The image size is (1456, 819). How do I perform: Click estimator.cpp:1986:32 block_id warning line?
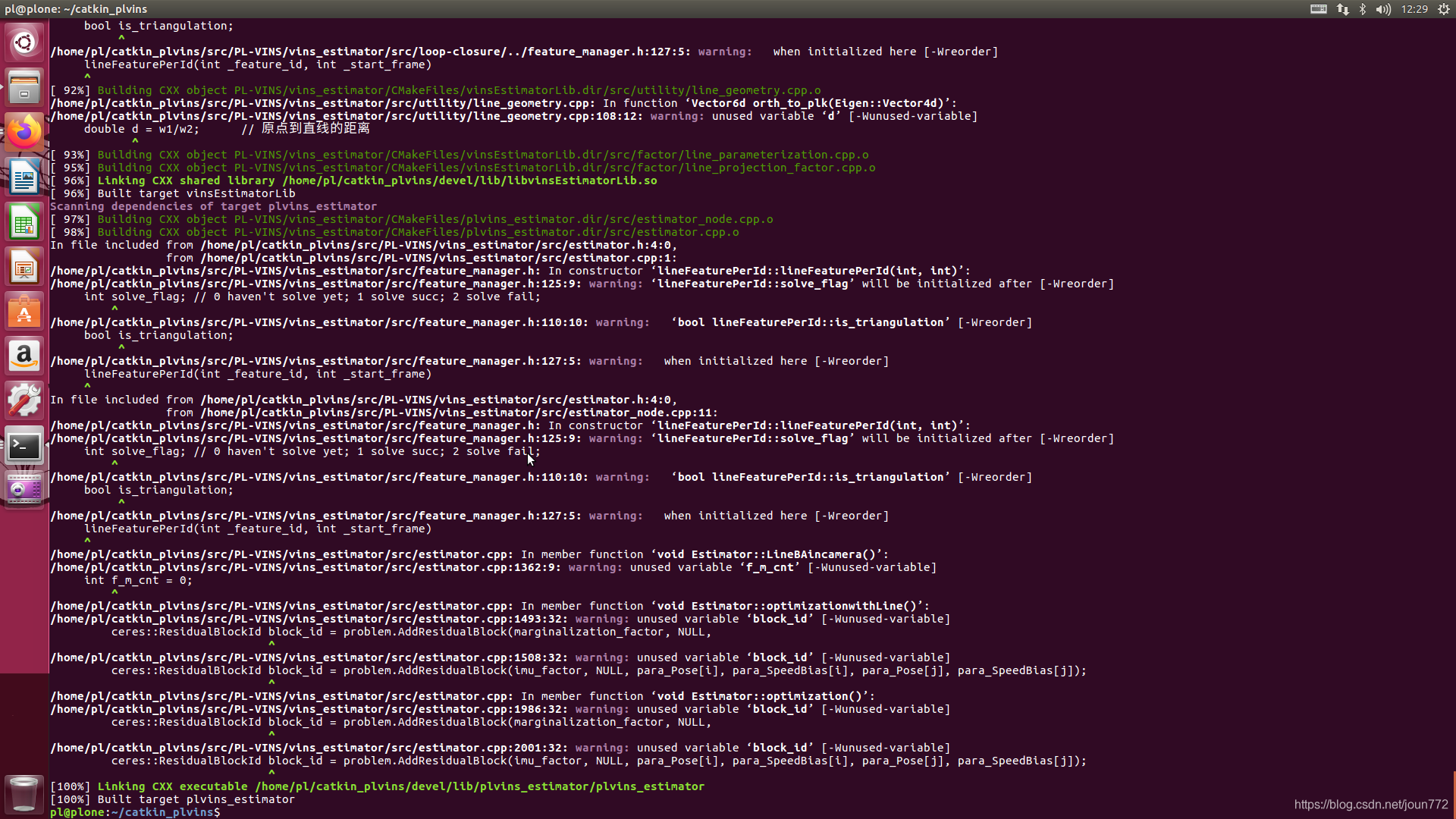coord(500,709)
